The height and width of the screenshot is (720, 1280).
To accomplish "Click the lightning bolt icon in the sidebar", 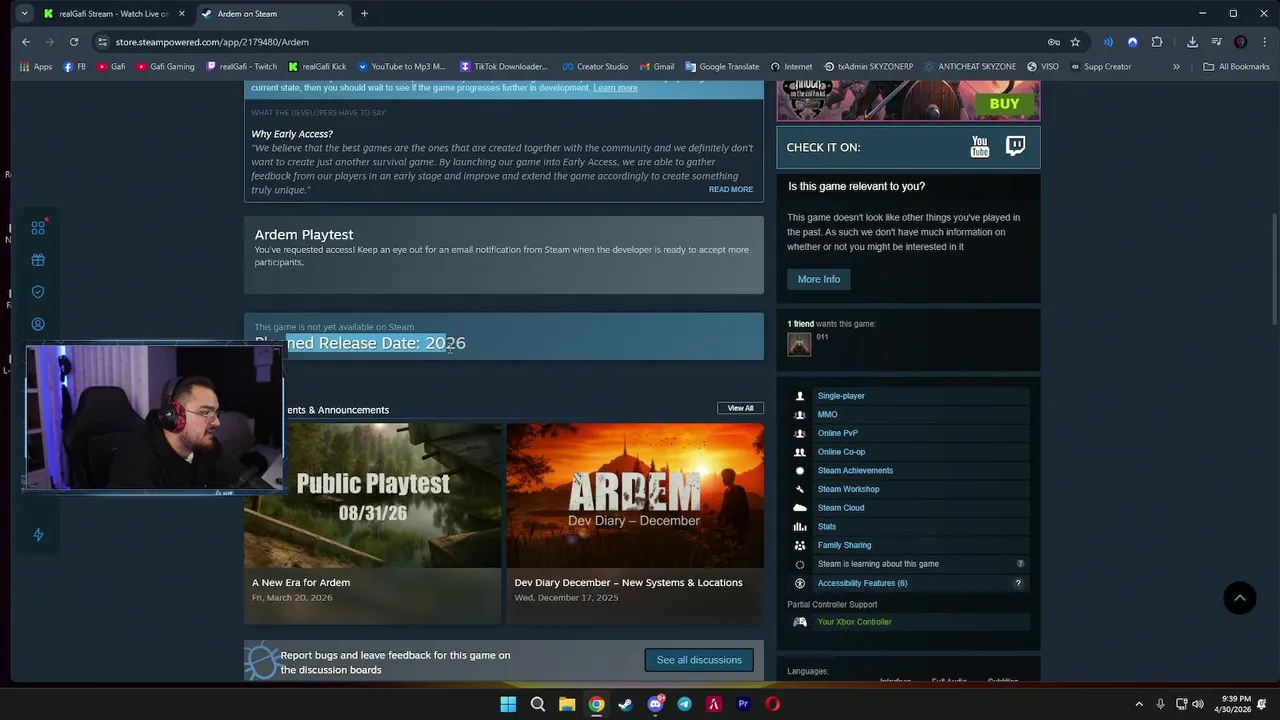I will 38,535.
